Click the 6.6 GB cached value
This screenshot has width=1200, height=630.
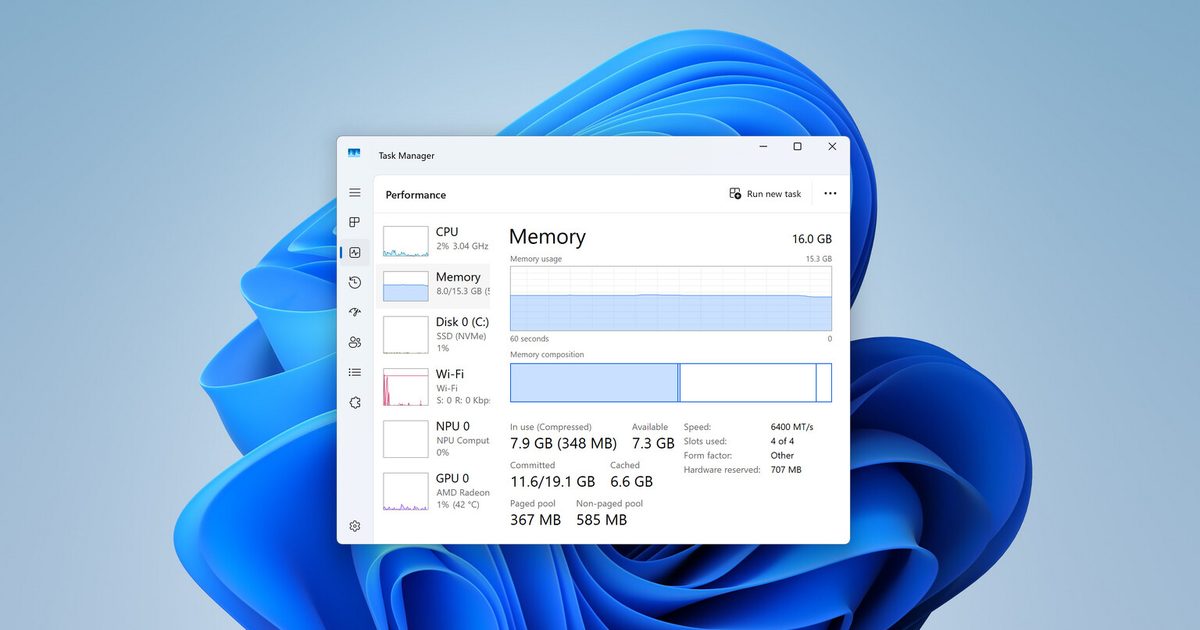[632, 481]
